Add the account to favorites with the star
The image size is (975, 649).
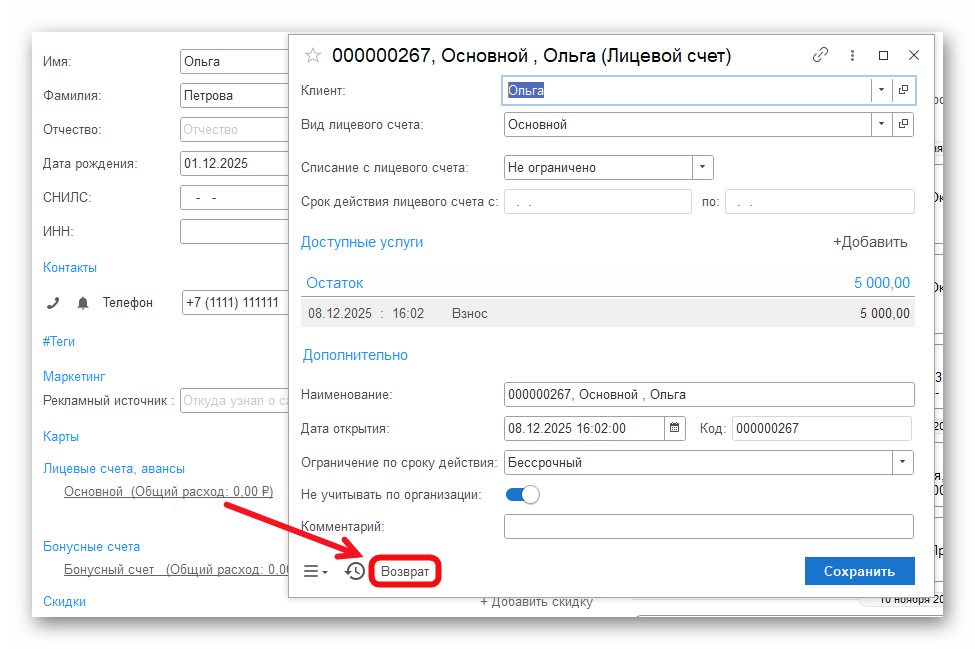click(313, 56)
